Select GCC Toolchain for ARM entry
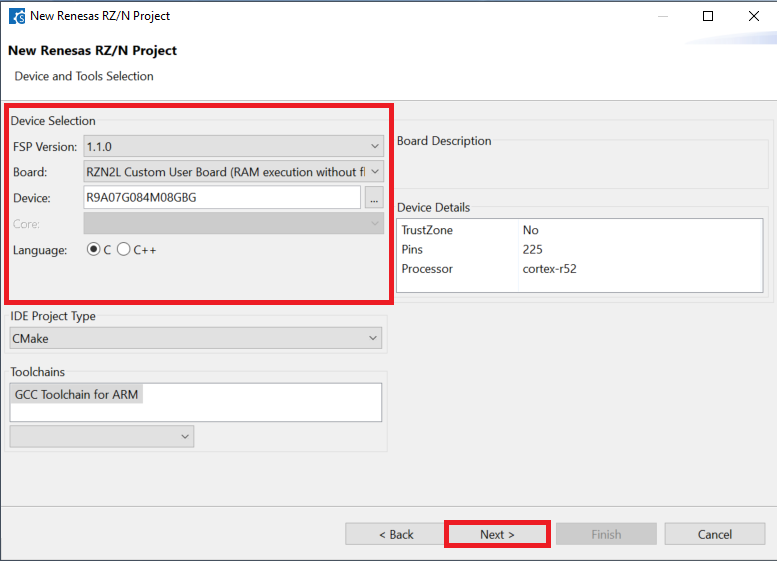The height and width of the screenshot is (561, 777). coord(76,394)
